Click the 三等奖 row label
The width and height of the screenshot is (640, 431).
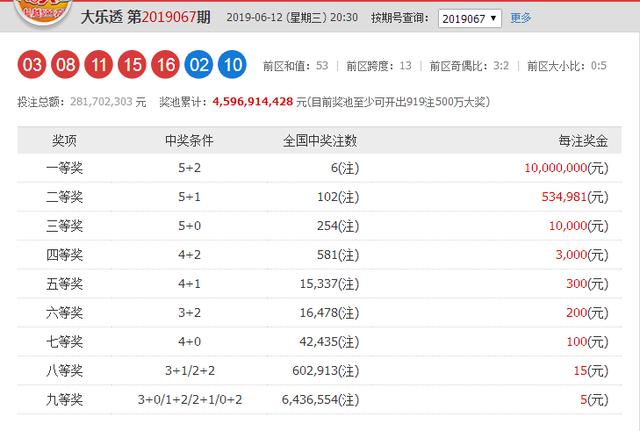pyautogui.click(x=64, y=226)
